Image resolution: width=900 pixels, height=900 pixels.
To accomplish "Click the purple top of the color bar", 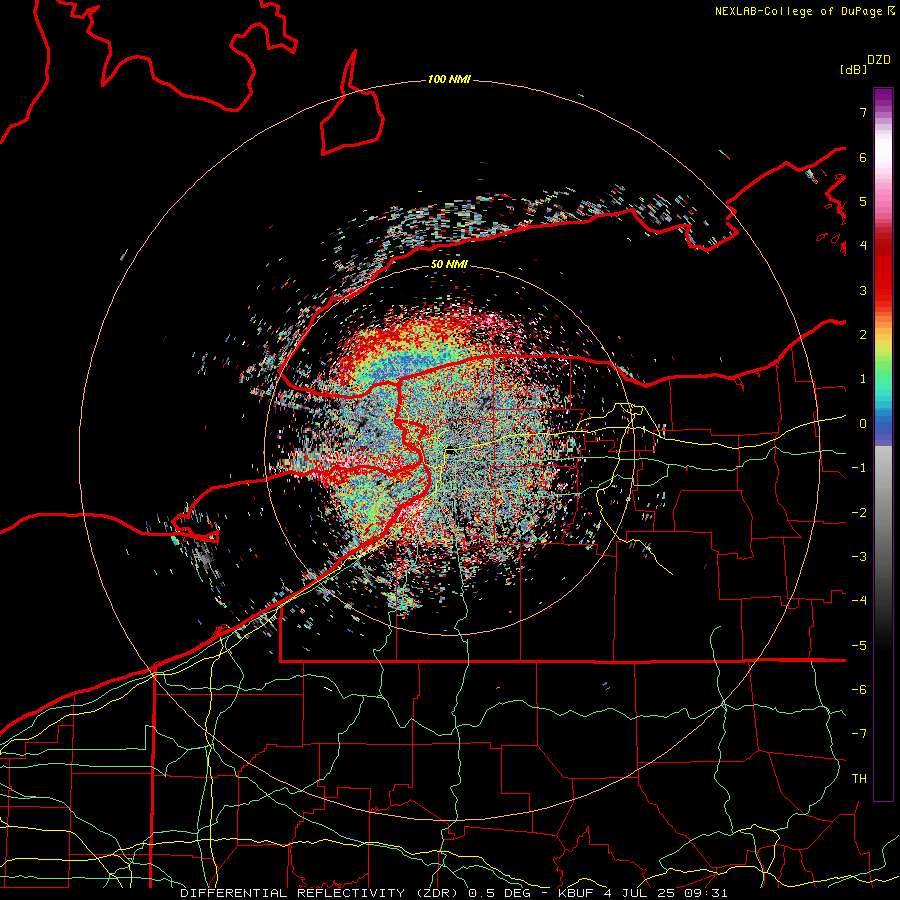I will 883,99.
